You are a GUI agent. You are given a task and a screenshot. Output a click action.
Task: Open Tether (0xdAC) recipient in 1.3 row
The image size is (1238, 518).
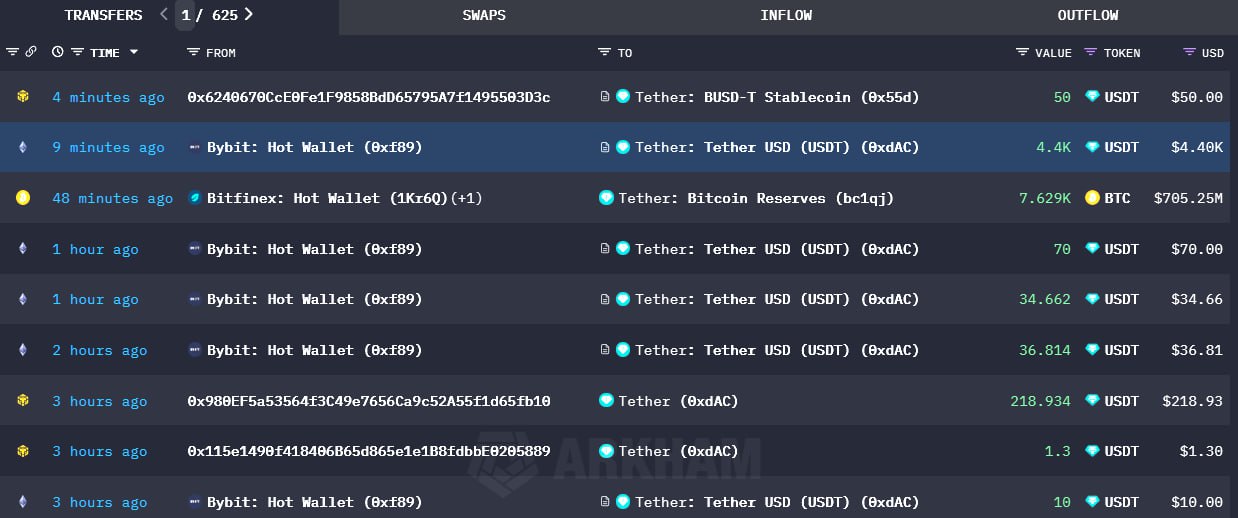tap(678, 451)
